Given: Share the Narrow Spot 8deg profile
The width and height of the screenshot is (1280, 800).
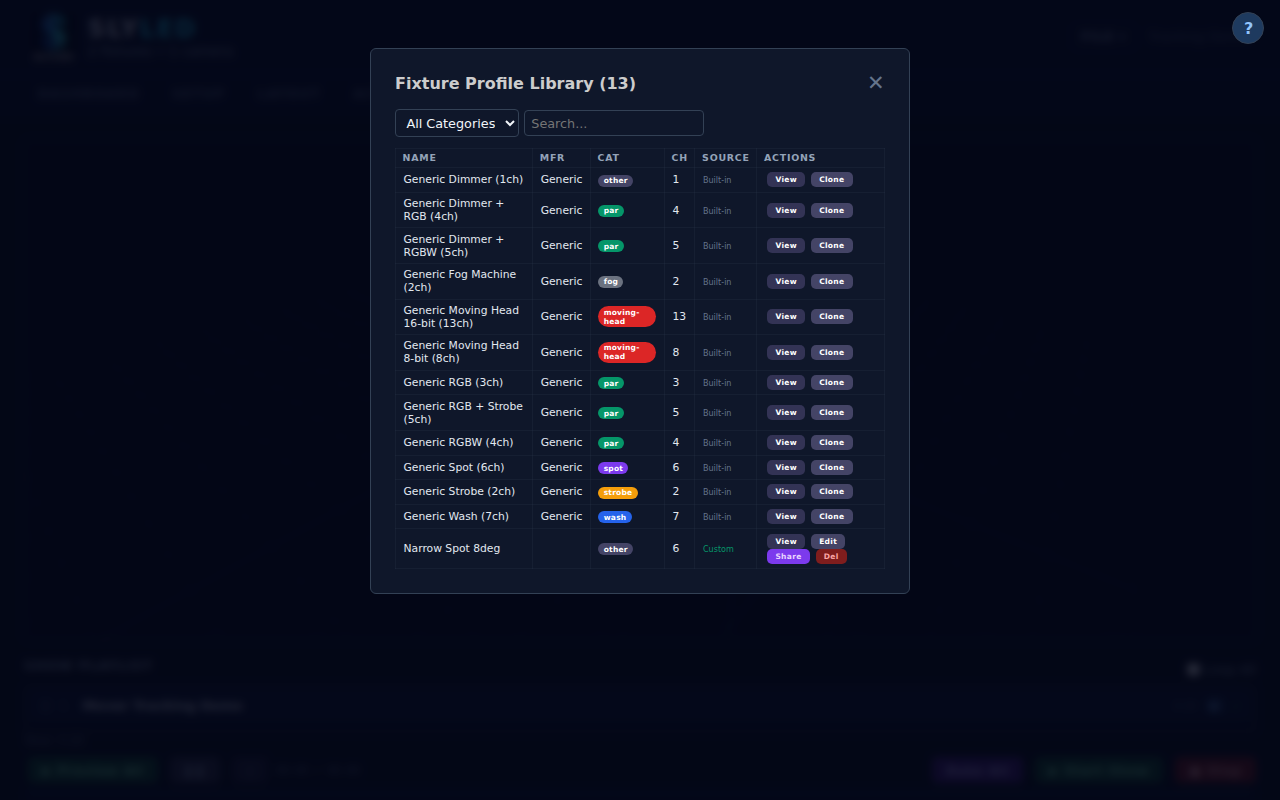Looking at the screenshot, I should click(x=788, y=556).
